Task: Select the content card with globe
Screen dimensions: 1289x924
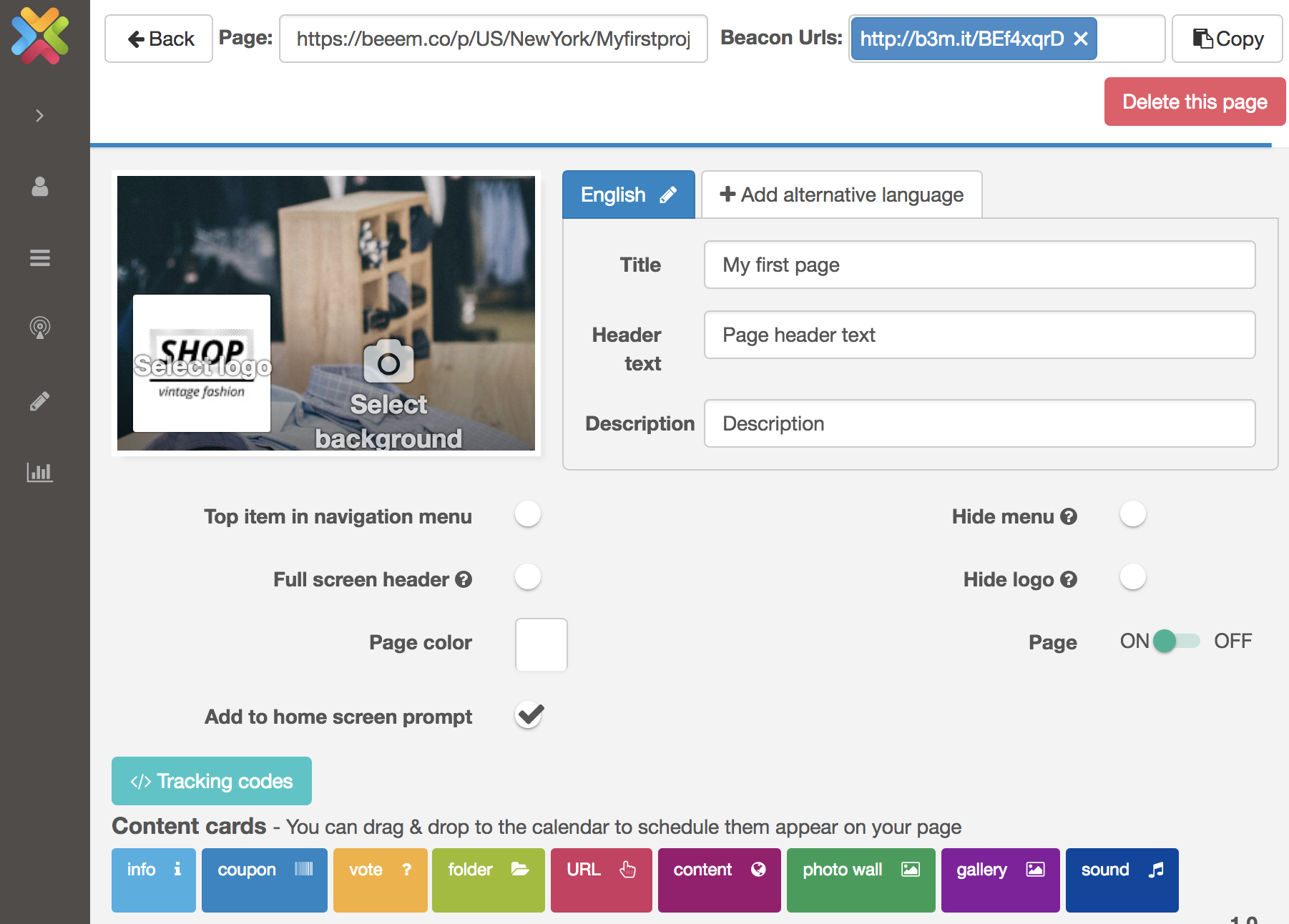Action: [720, 880]
